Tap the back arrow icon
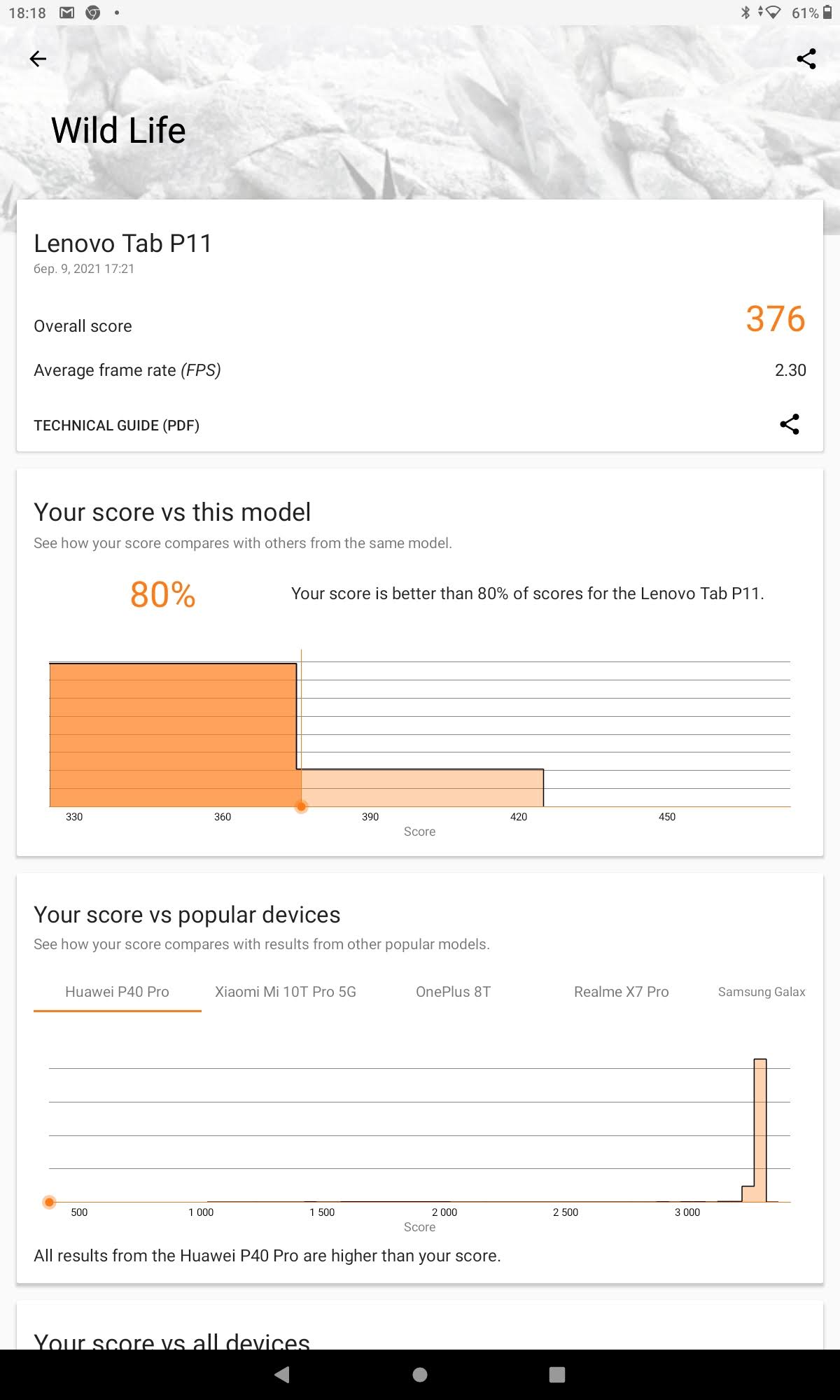Image resolution: width=840 pixels, height=1400 pixels. point(38,59)
